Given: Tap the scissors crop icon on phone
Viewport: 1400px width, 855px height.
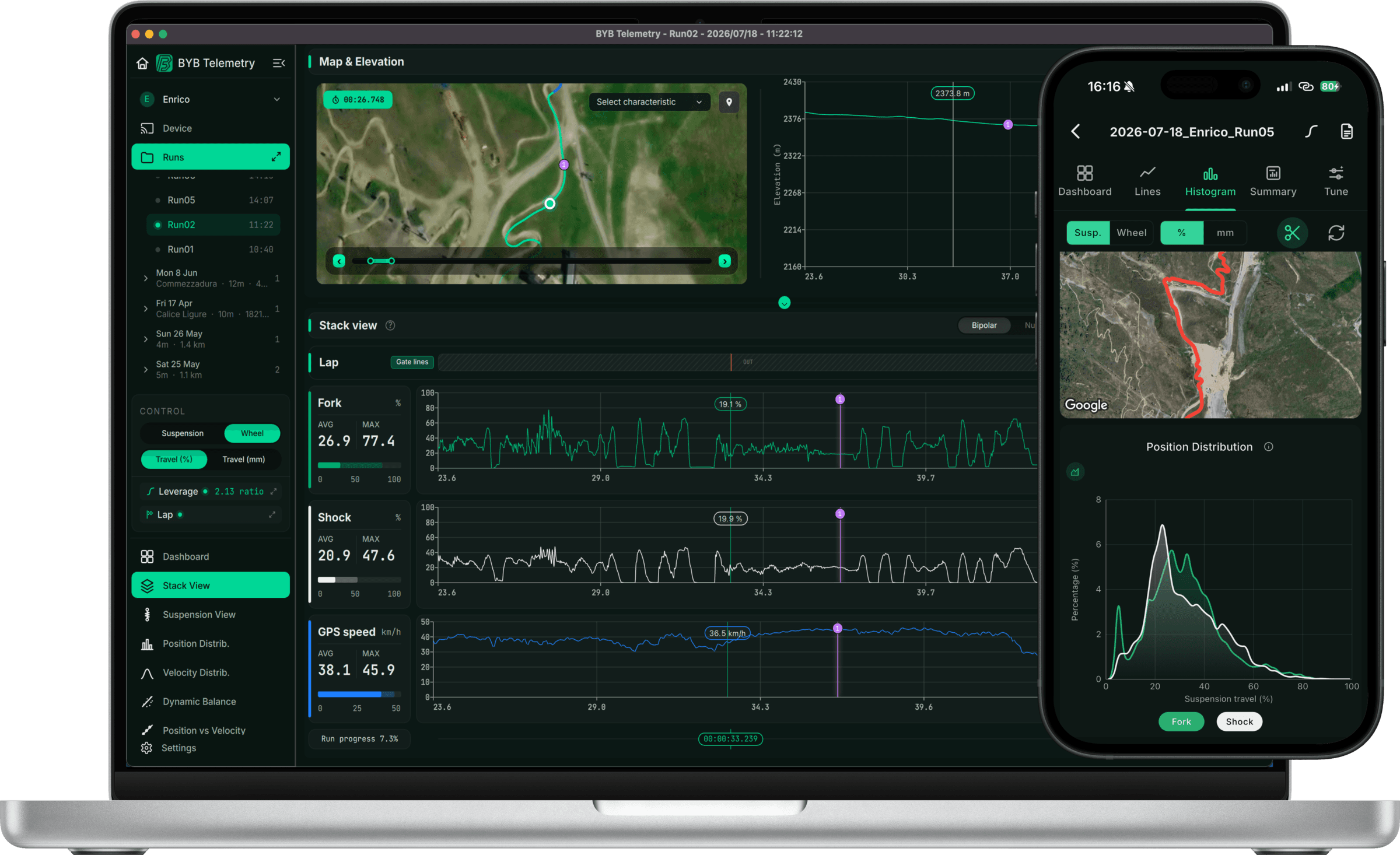Looking at the screenshot, I should pyautogui.click(x=1292, y=233).
